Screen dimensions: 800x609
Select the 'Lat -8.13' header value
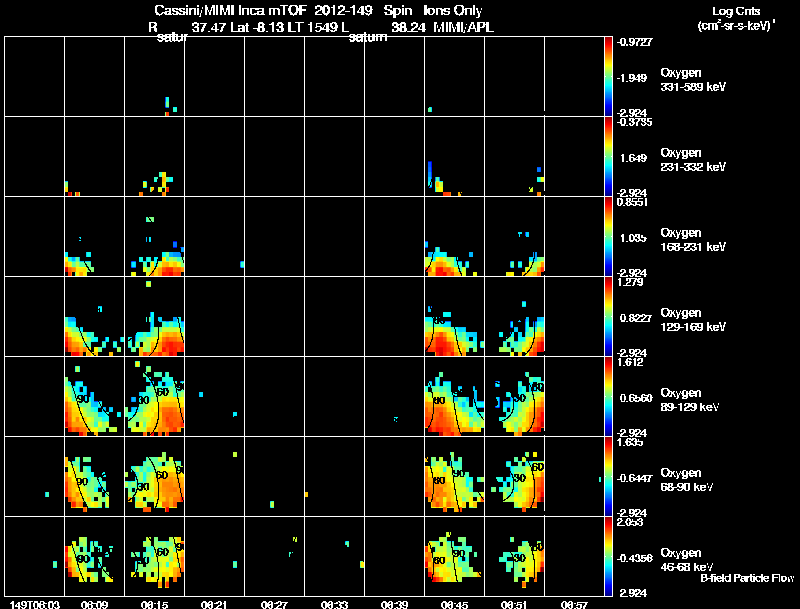pyautogui.click(x=257, y=28)
